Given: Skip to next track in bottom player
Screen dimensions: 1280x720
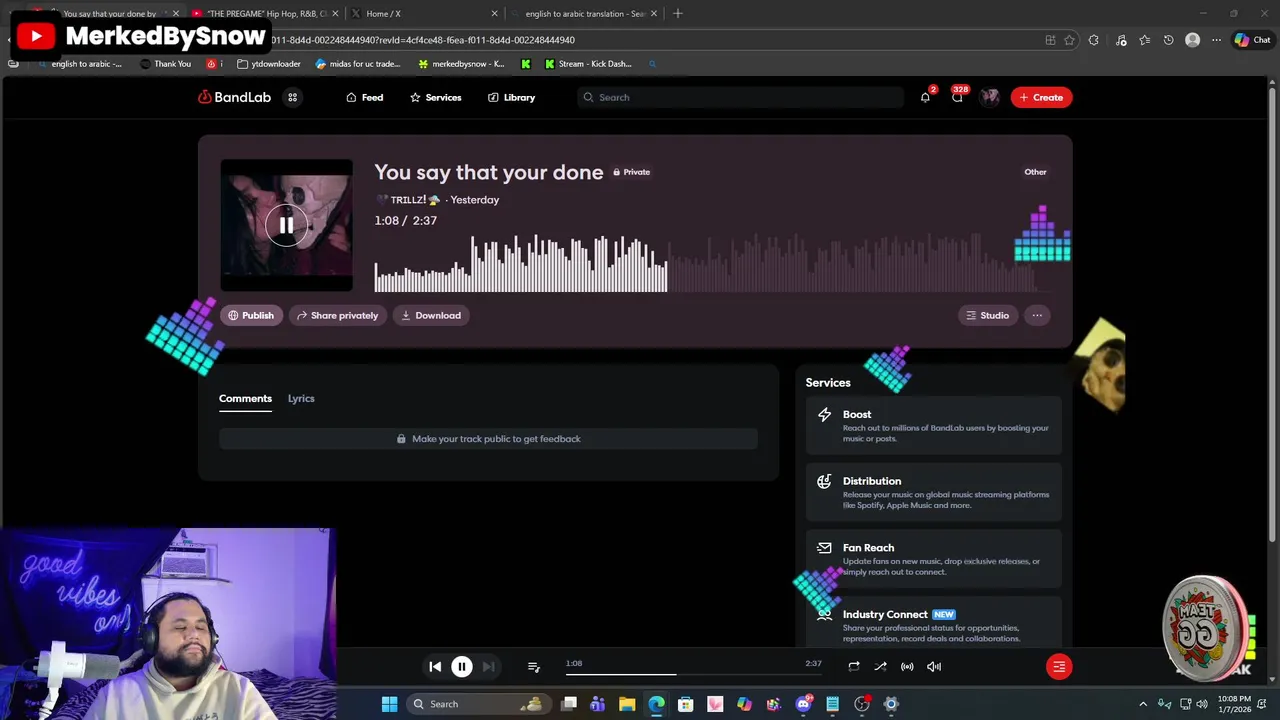Looking at the screenshot, I should (x=488, y=666).
